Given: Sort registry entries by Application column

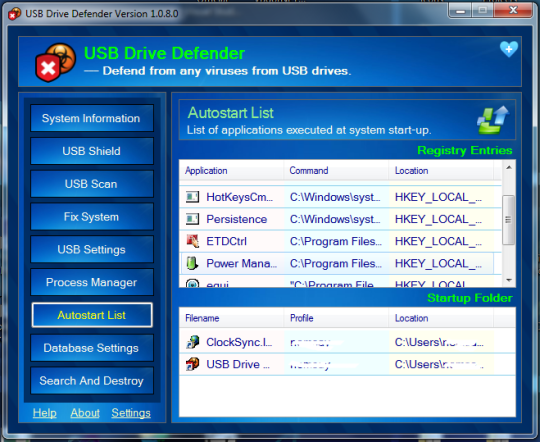Looking at the screenshot, I should [231, 171].
